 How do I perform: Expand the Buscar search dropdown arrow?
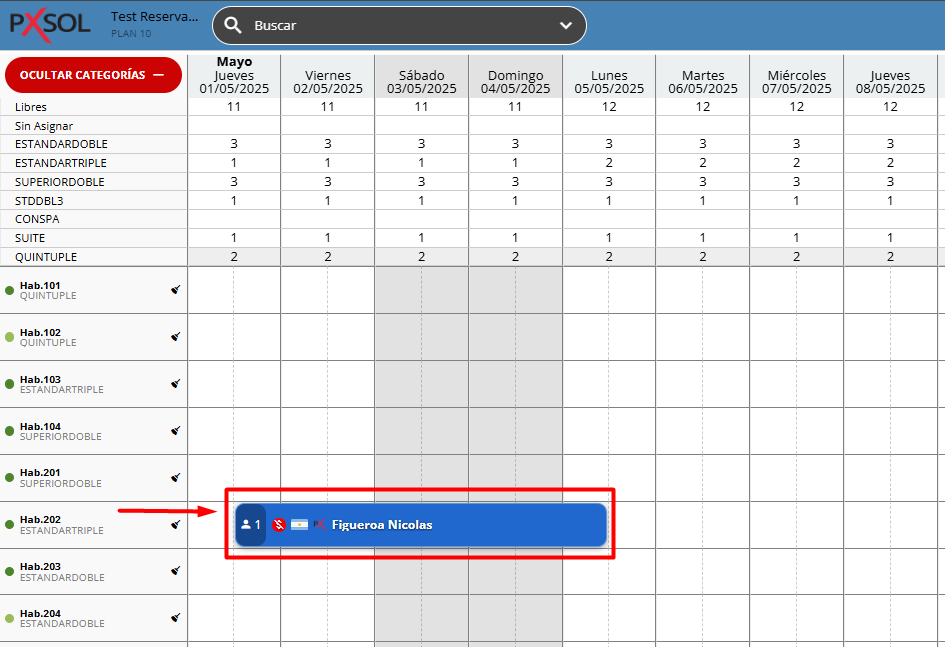click(566, 26)
